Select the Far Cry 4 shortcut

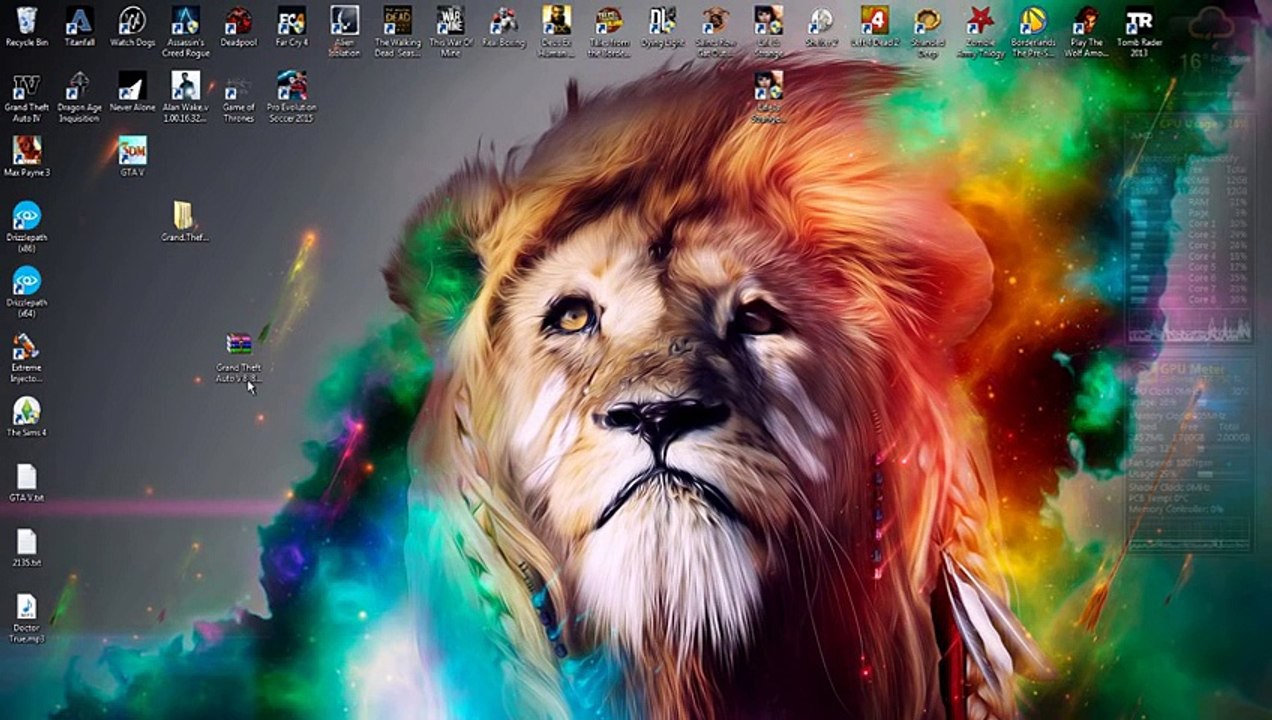tap(291, 22)
